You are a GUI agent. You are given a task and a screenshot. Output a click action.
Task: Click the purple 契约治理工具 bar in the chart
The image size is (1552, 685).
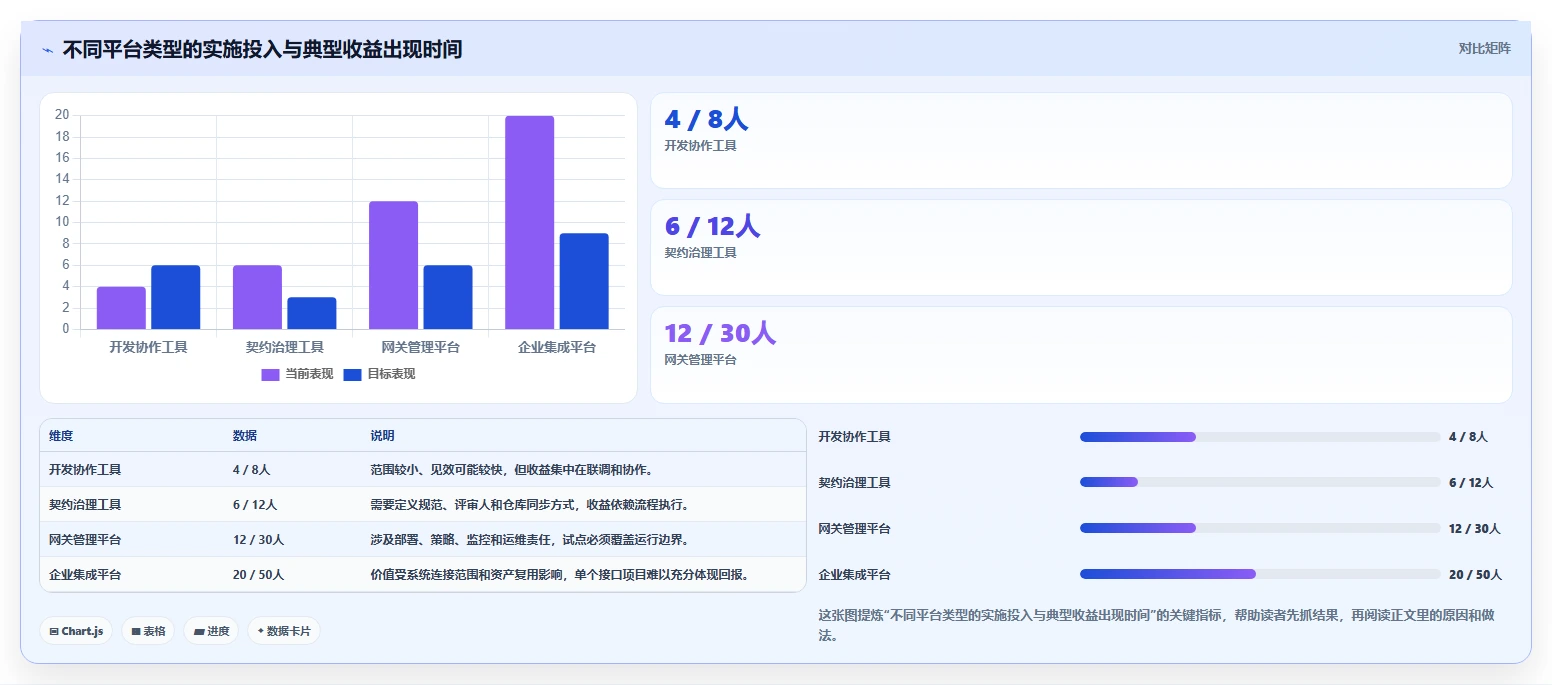coord(257,297)
